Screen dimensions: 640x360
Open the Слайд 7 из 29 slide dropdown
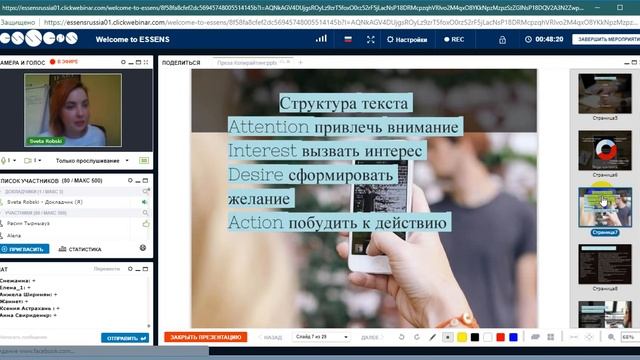click(322, 337)
